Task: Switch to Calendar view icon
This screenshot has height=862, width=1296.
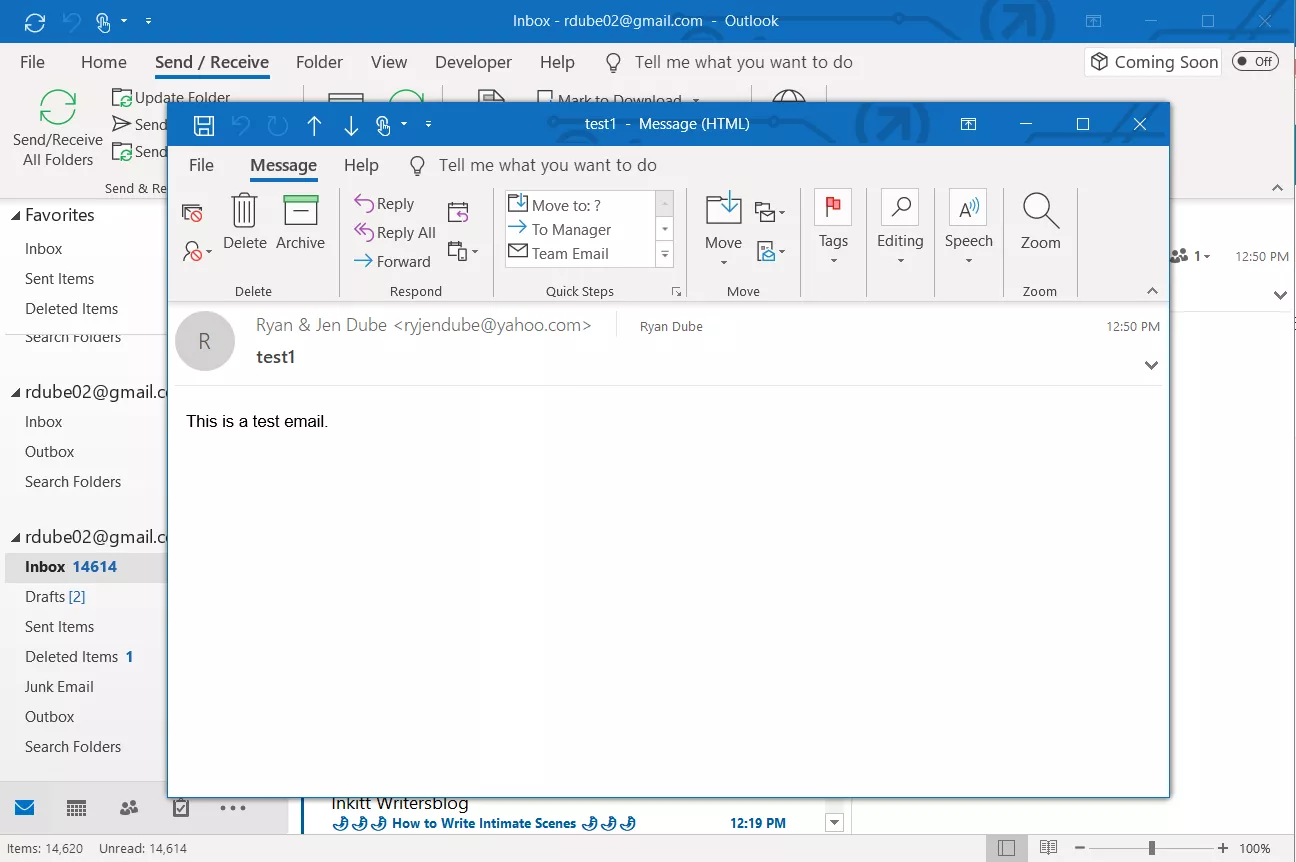Action: [x=76, y=808]
